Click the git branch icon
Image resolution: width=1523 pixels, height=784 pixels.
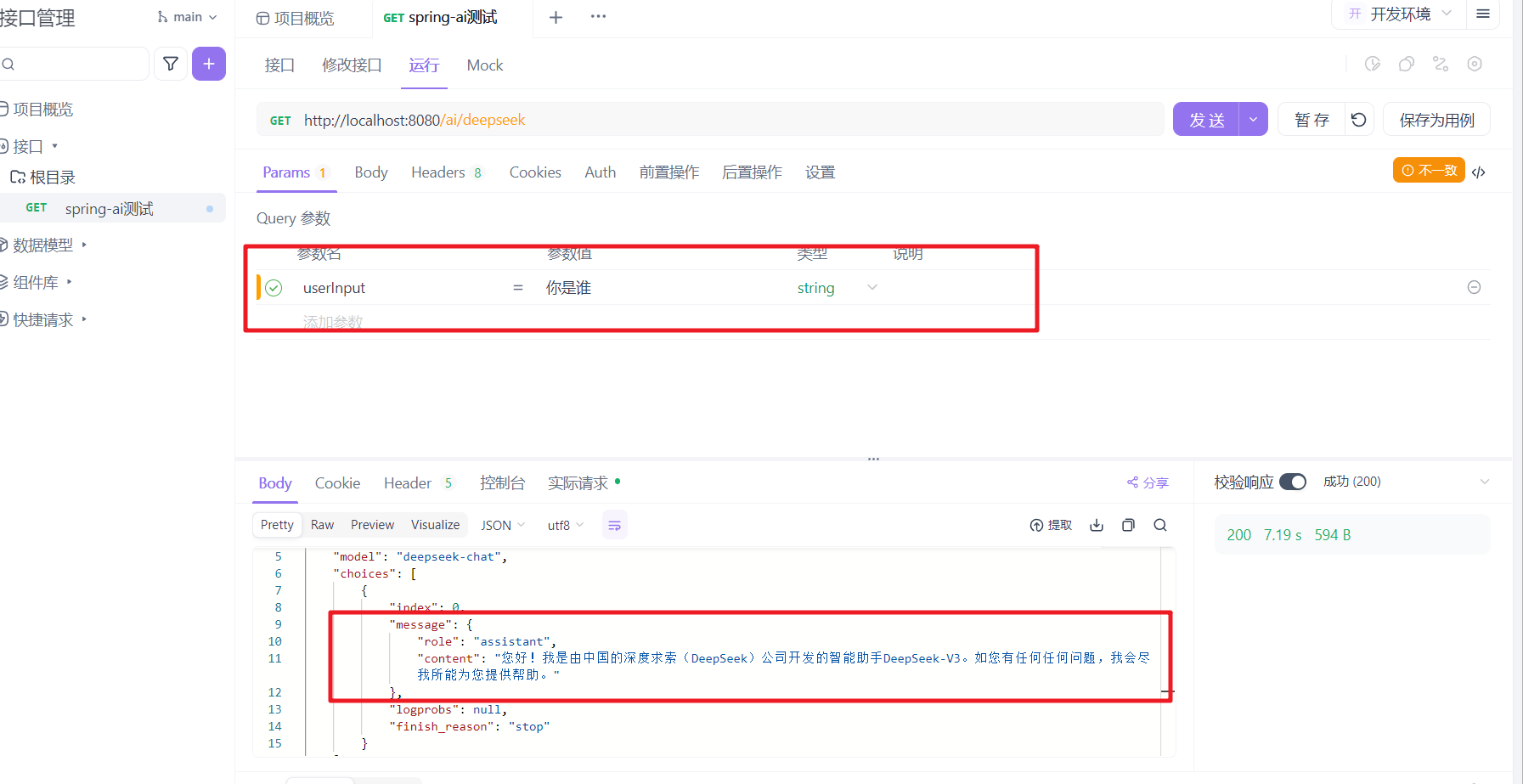click(162, 17)
